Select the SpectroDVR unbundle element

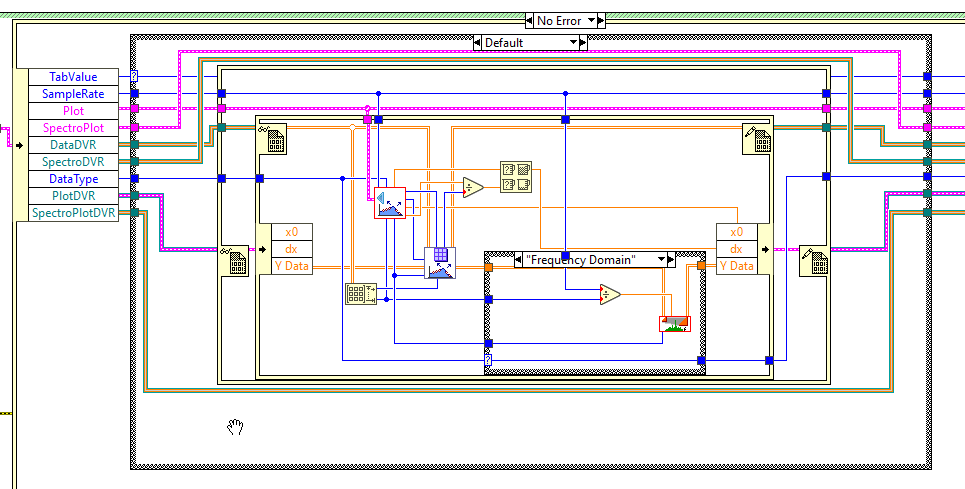pyautogui.click(x=73, y=162)
